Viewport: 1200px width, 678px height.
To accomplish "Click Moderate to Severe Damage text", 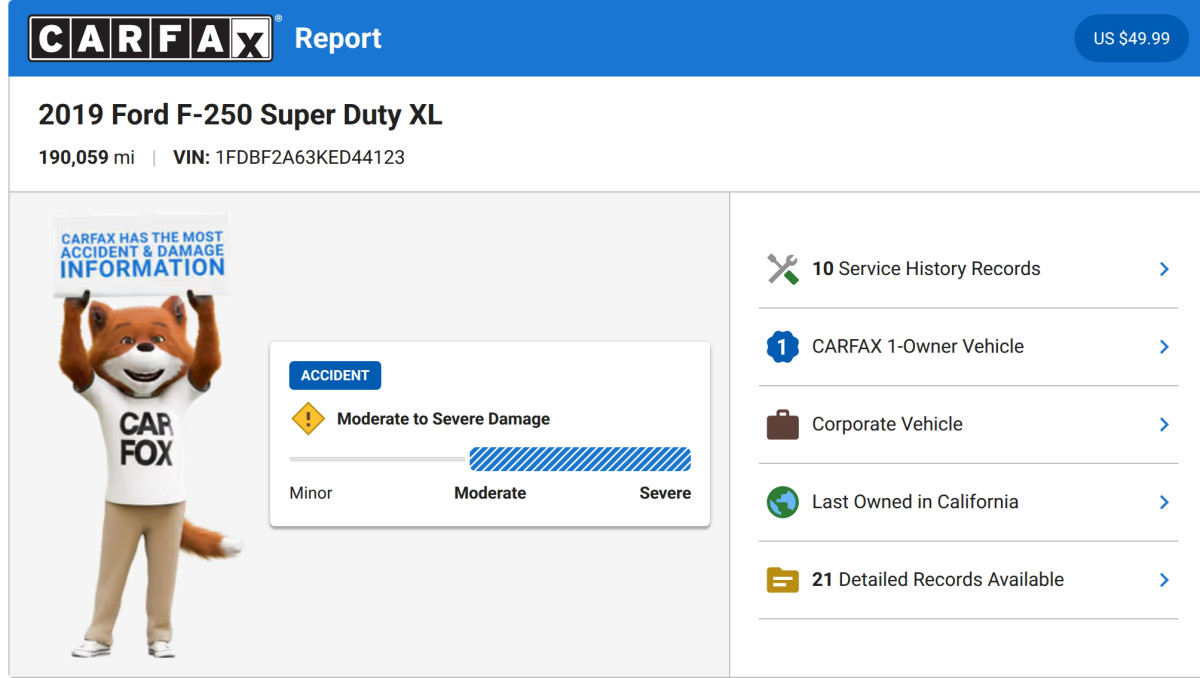I will pyautogui.click(x=443, y=419).
